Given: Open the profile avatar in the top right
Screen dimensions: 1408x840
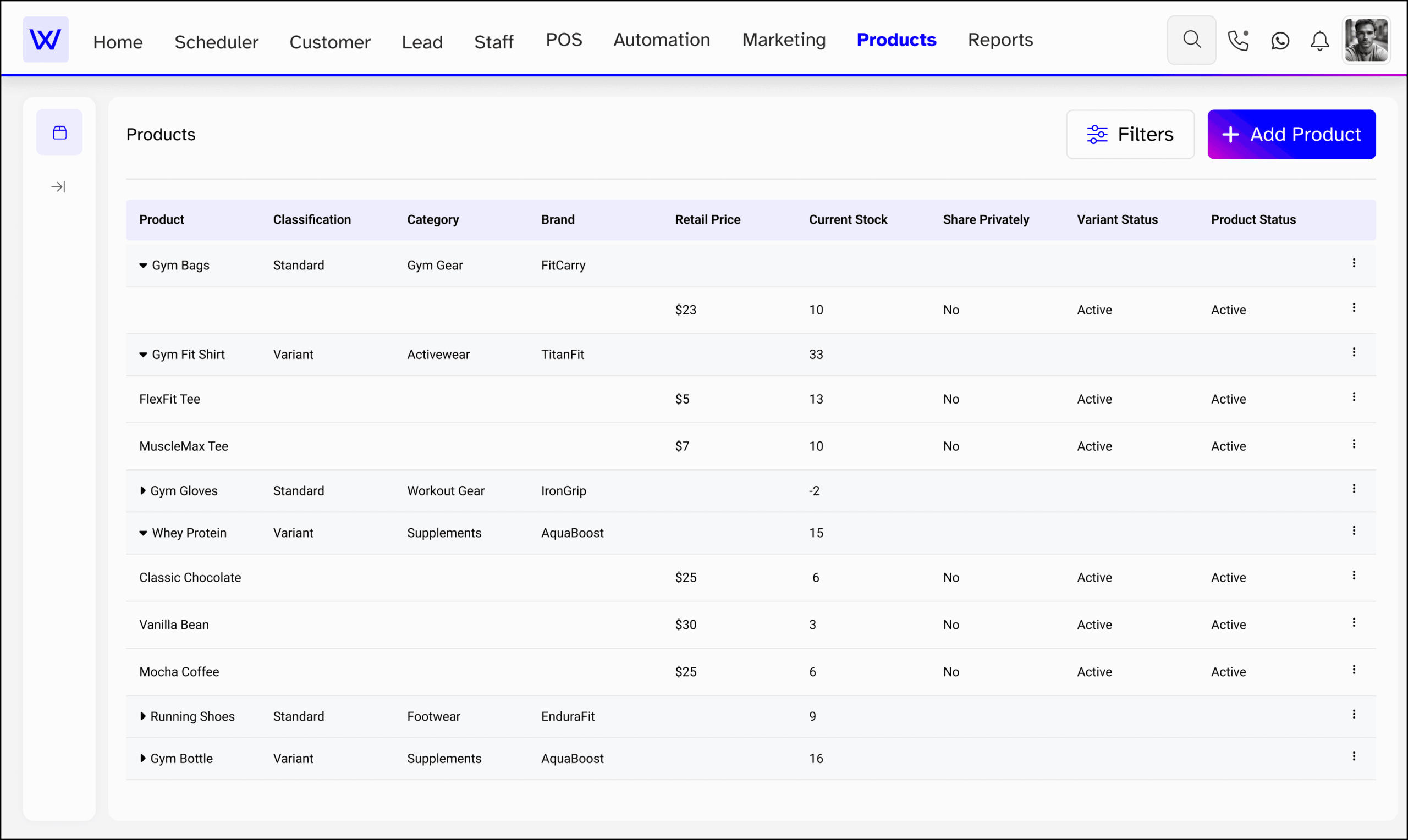Looking at the screenshot, I should click(x=1366, y=40).
